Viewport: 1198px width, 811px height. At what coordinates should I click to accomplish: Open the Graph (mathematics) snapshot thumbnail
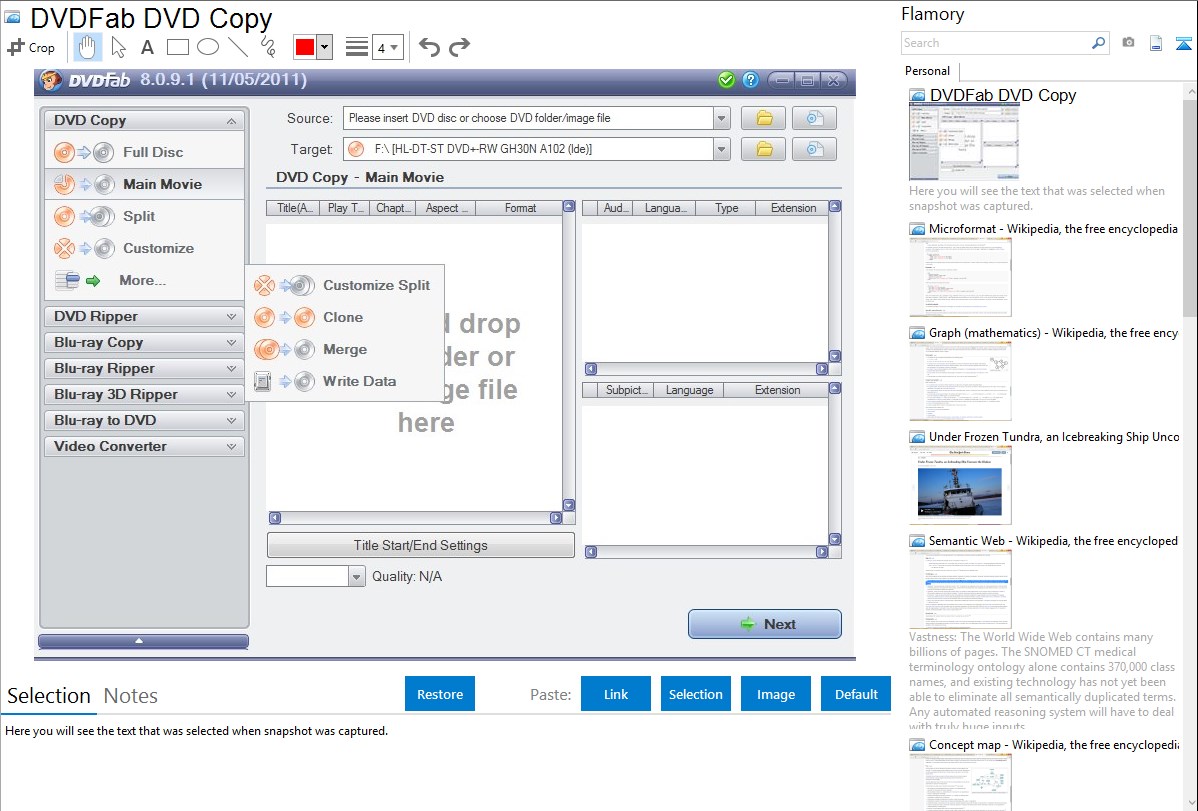[960, 381]
